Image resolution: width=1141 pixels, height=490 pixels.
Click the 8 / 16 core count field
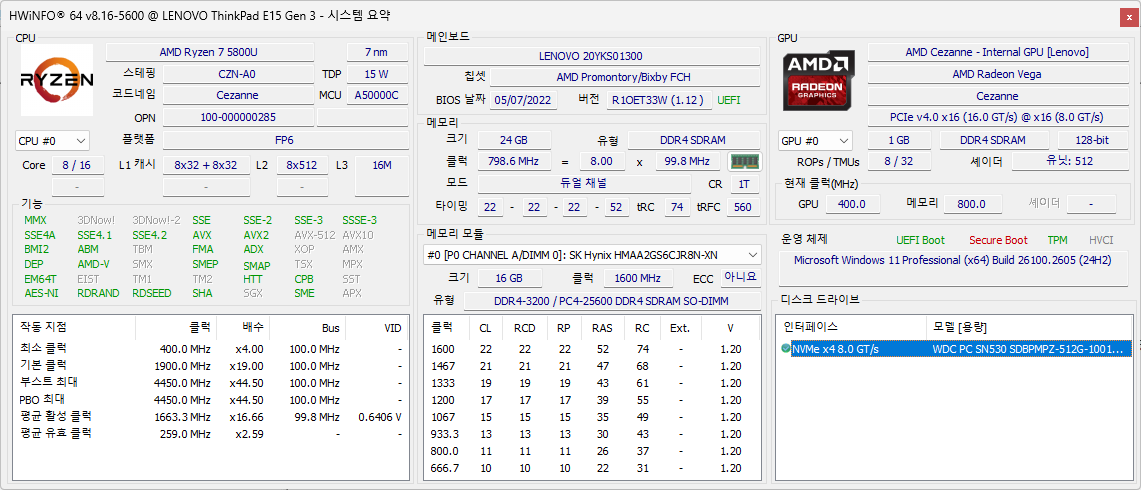[x=77, y=165]
